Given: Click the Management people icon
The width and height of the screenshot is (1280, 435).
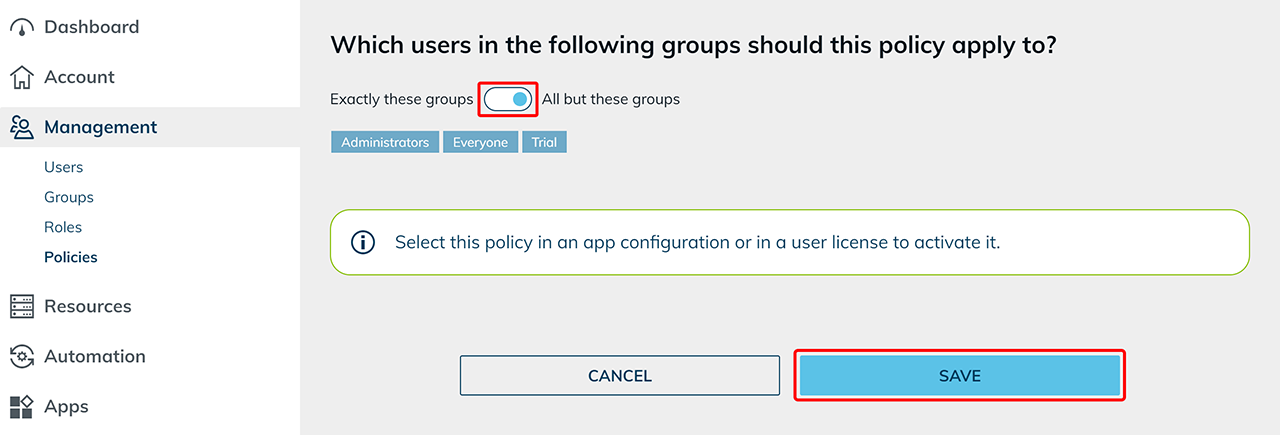Looking at the screenshot, I should (22, 127).
